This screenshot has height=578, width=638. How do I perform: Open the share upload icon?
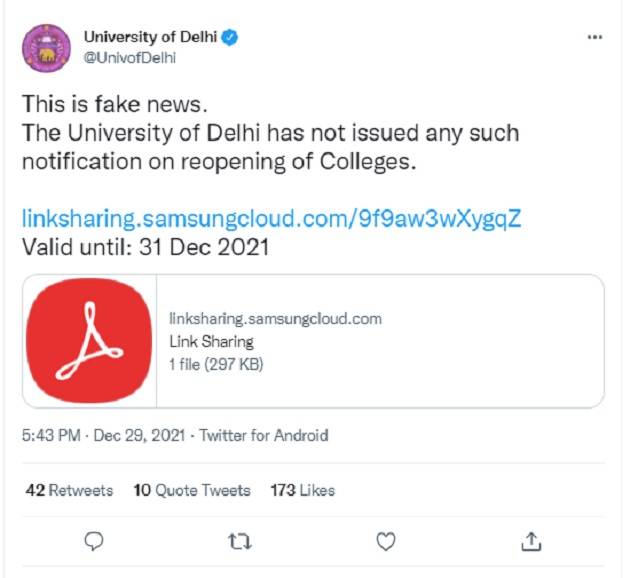(x=530, y=541)
